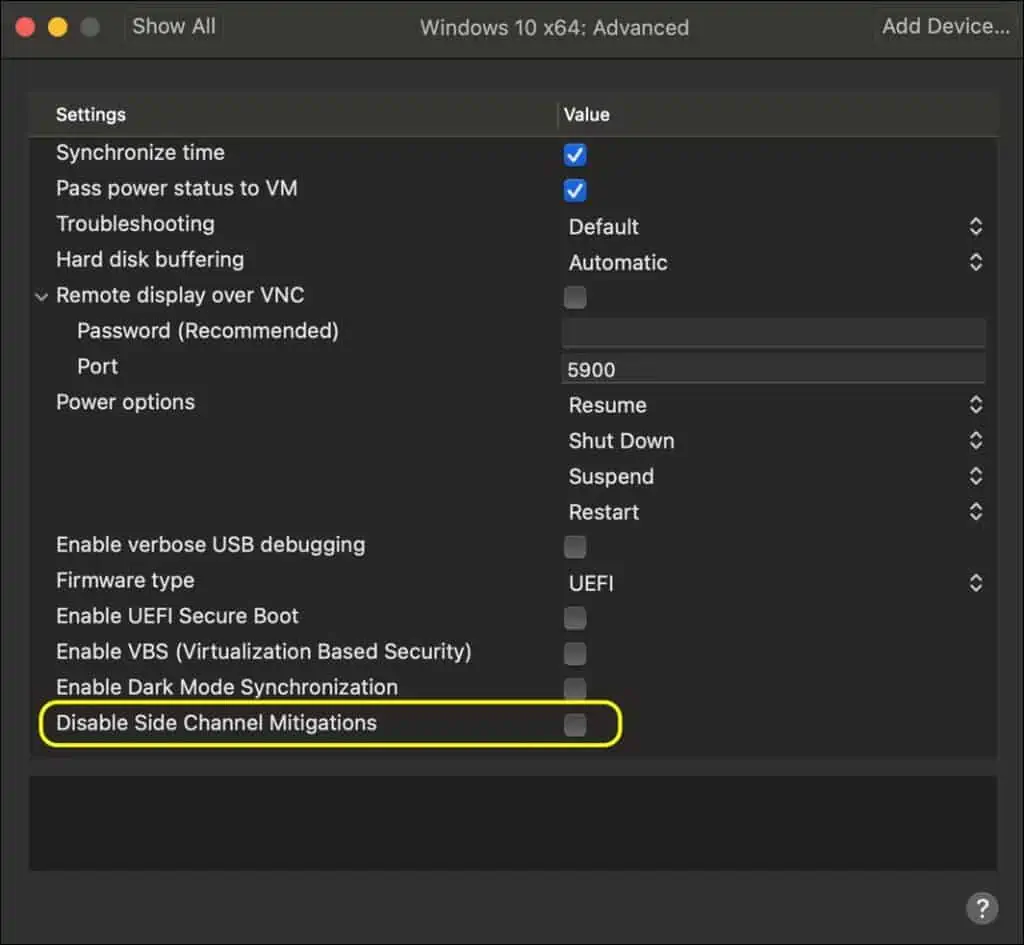Screen dimensions: 1024x945
Task: Close the window with red button
Action: pos(25,27)
